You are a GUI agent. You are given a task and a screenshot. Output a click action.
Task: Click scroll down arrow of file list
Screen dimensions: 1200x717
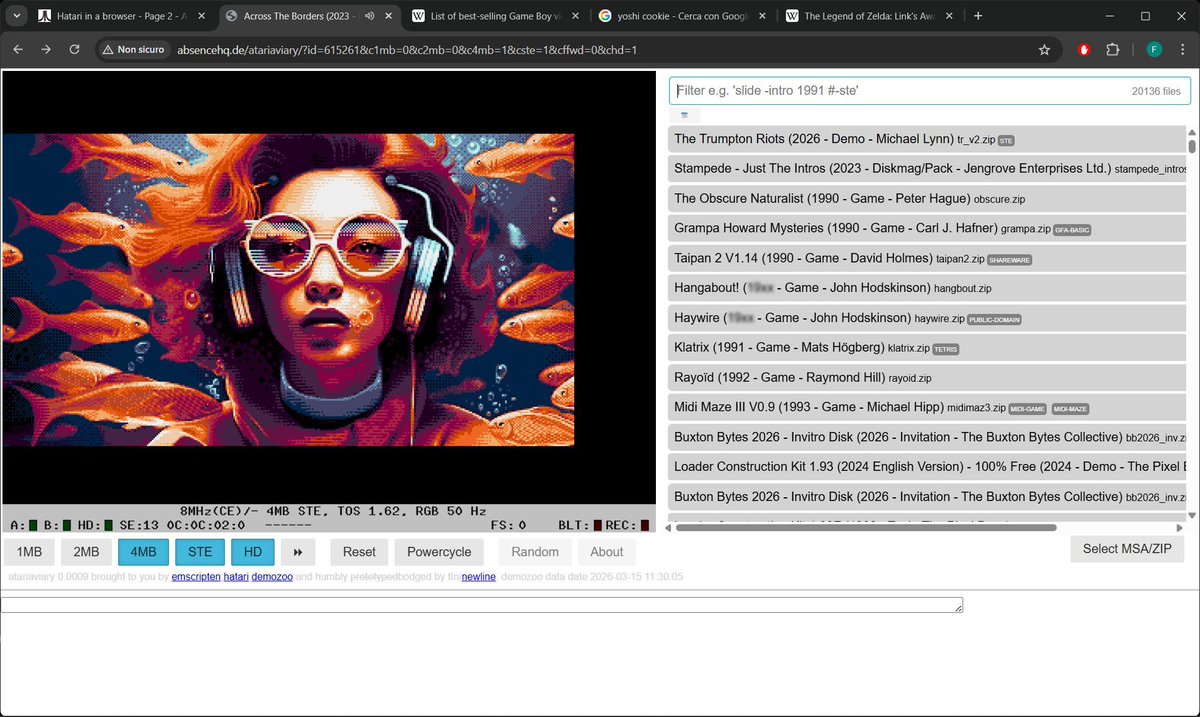point(1192,516)
